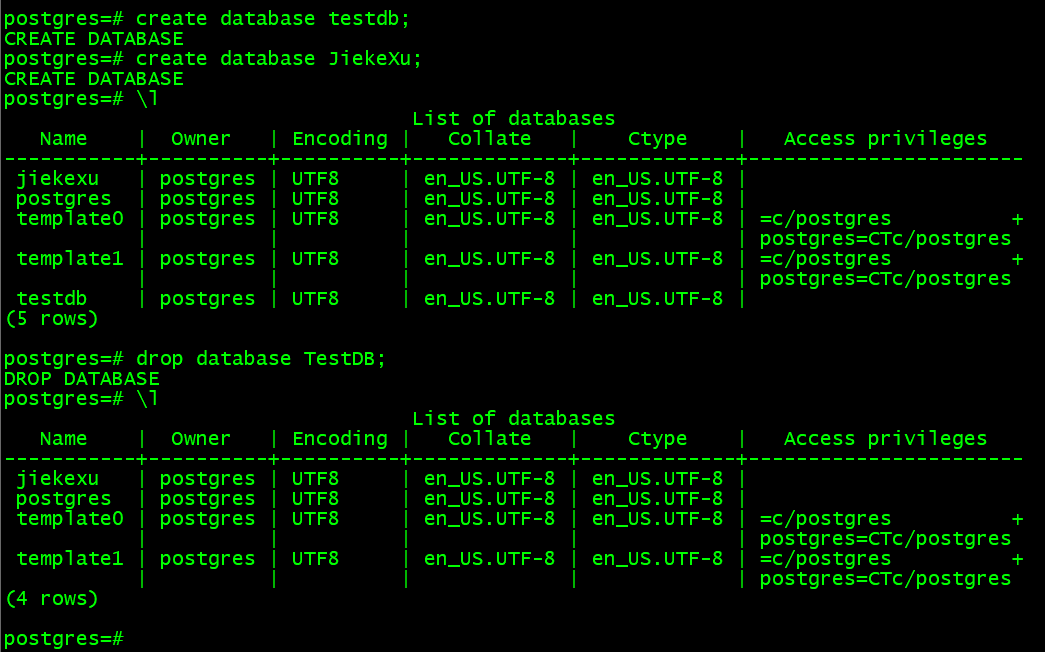The image size is (1045, 652).
Task: Click the Encoding header in the second table
Action: coord(340,439)
